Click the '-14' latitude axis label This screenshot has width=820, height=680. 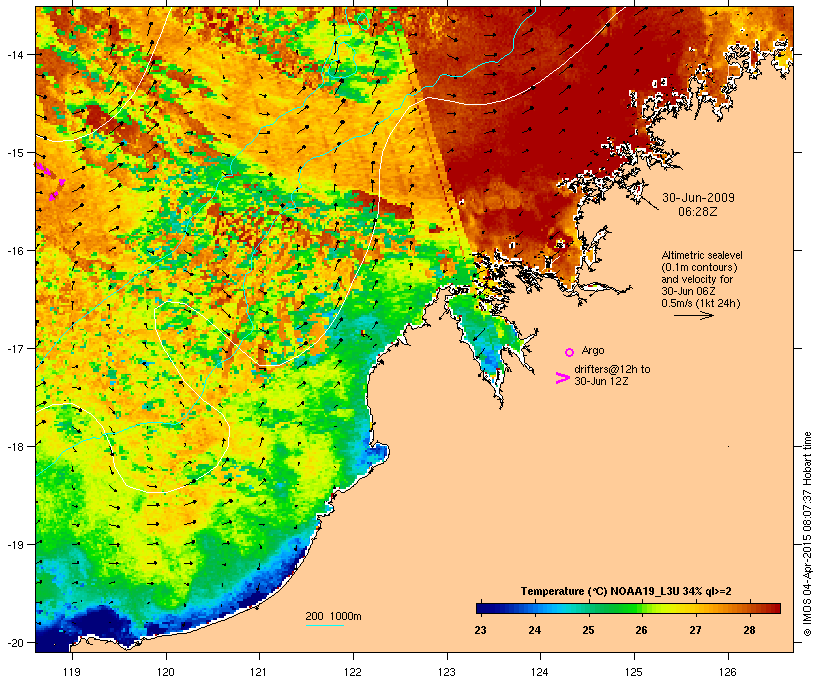15,54
